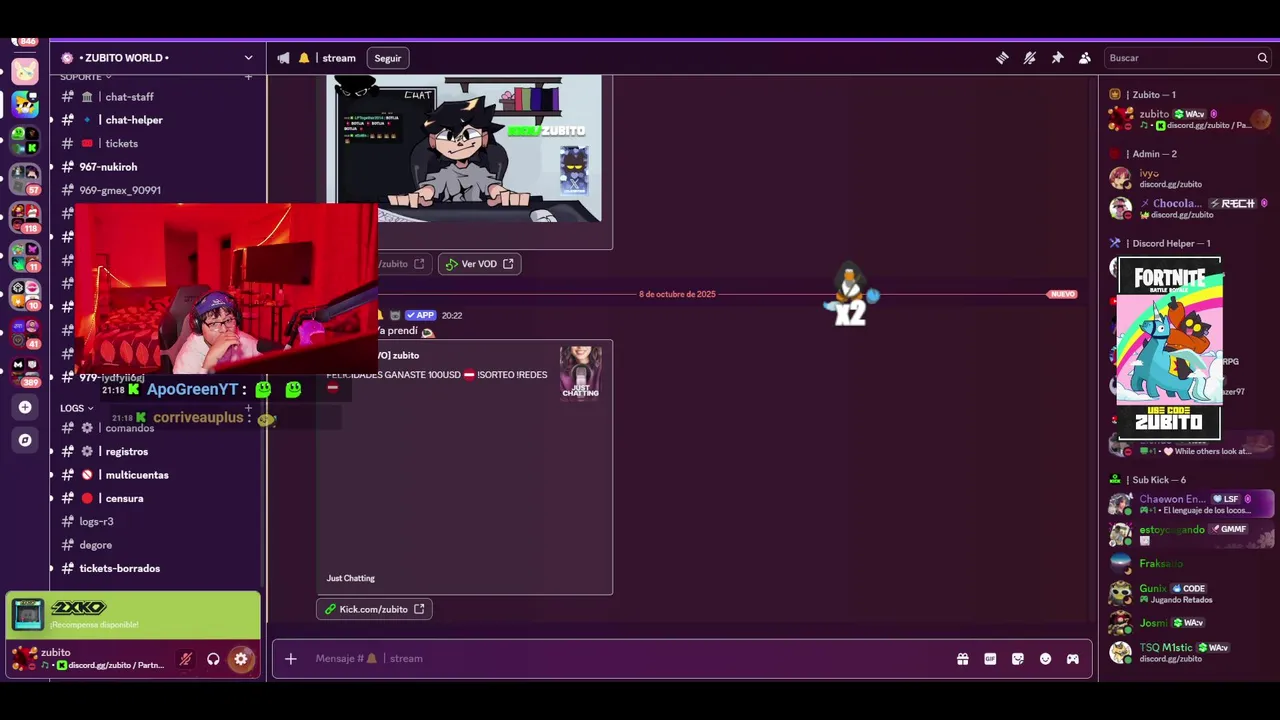
Task: Open notification settings slashed bell icon
Action: pyautogui.click(x=1029, y=58)
